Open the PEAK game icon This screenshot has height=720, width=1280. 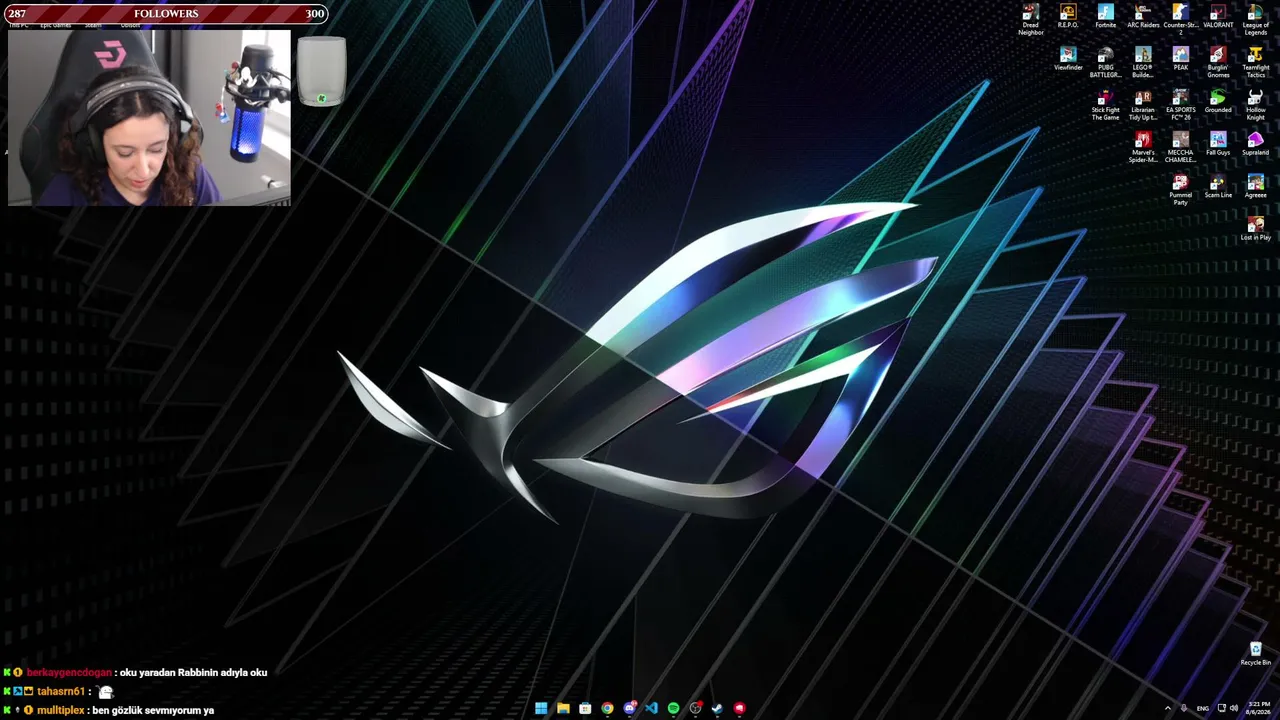coord(1180,58)
